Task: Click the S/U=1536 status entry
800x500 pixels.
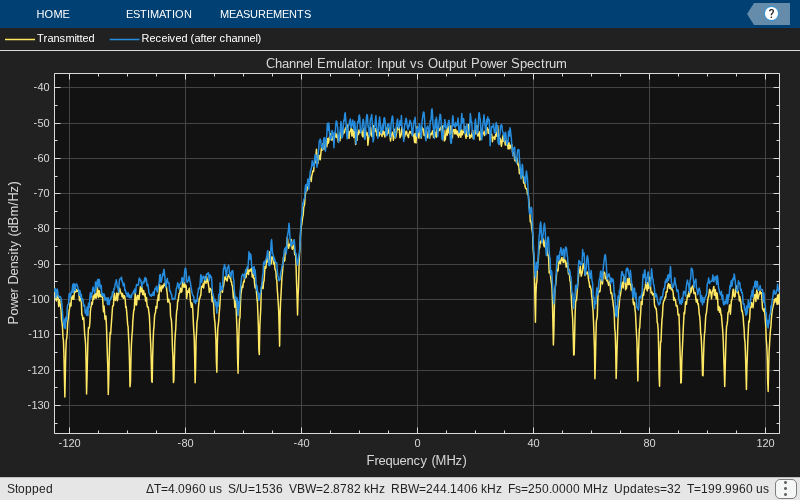Action: tap(255, 489)
